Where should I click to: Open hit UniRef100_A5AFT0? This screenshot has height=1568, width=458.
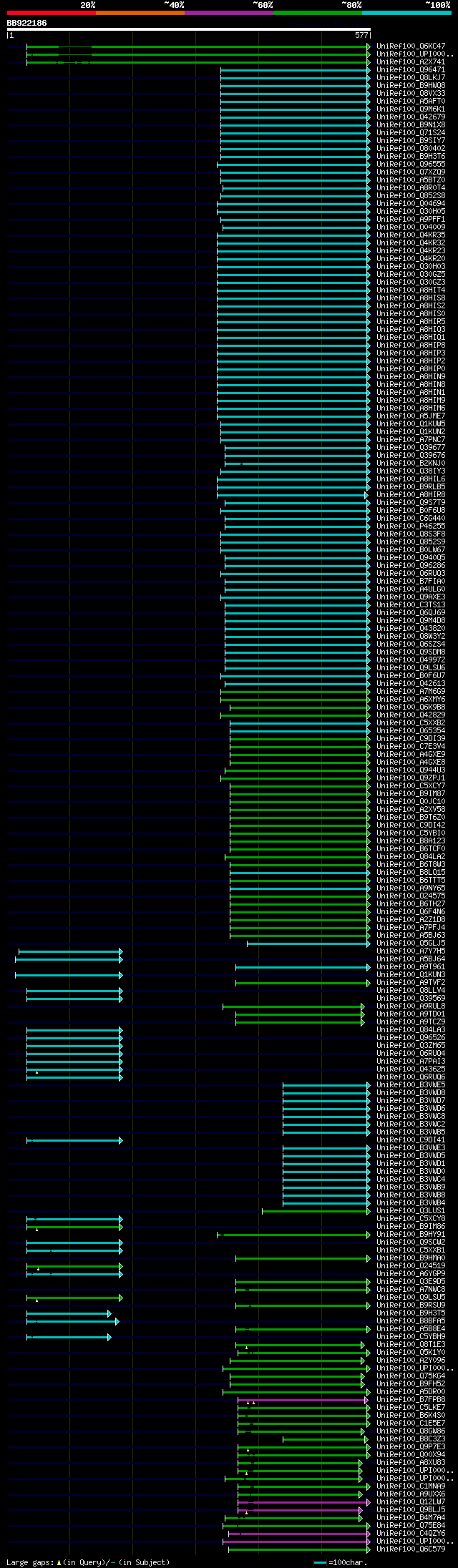point(411,102)
